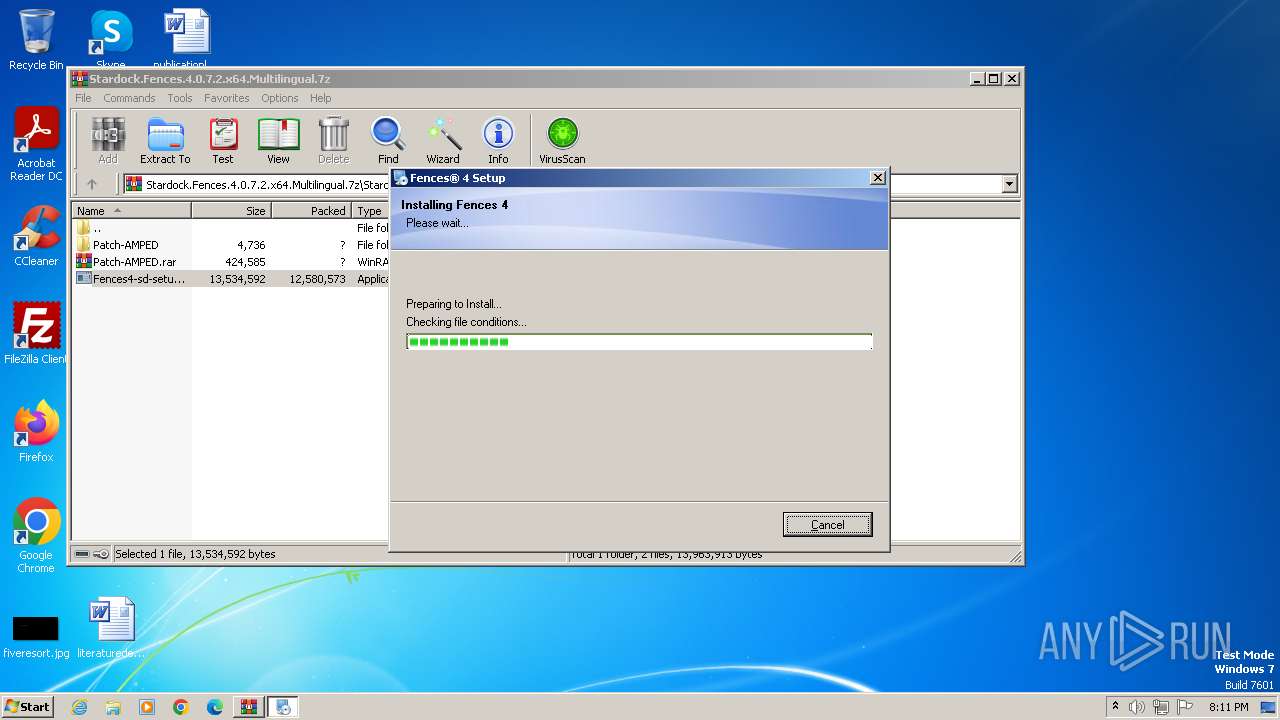1280x720 pixels.
Task: Click the Extract To toolbar icon
Action: (165, 140)
